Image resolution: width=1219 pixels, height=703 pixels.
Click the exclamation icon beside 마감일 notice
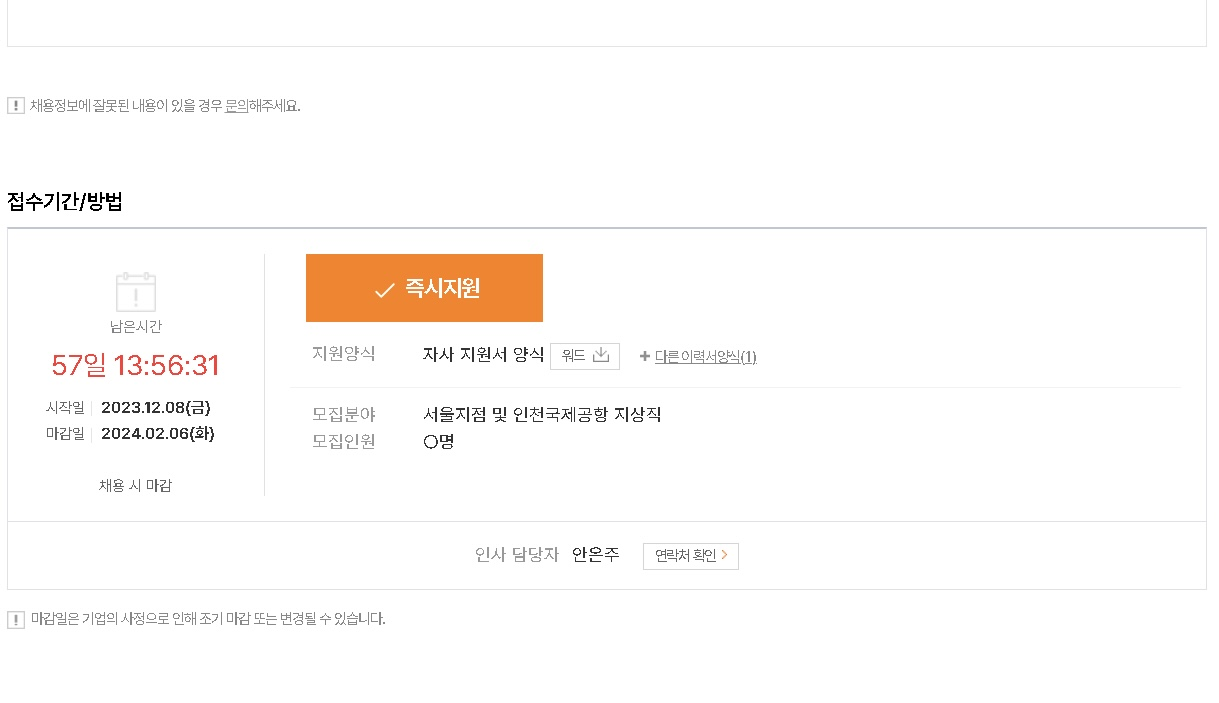pos(16,619)
